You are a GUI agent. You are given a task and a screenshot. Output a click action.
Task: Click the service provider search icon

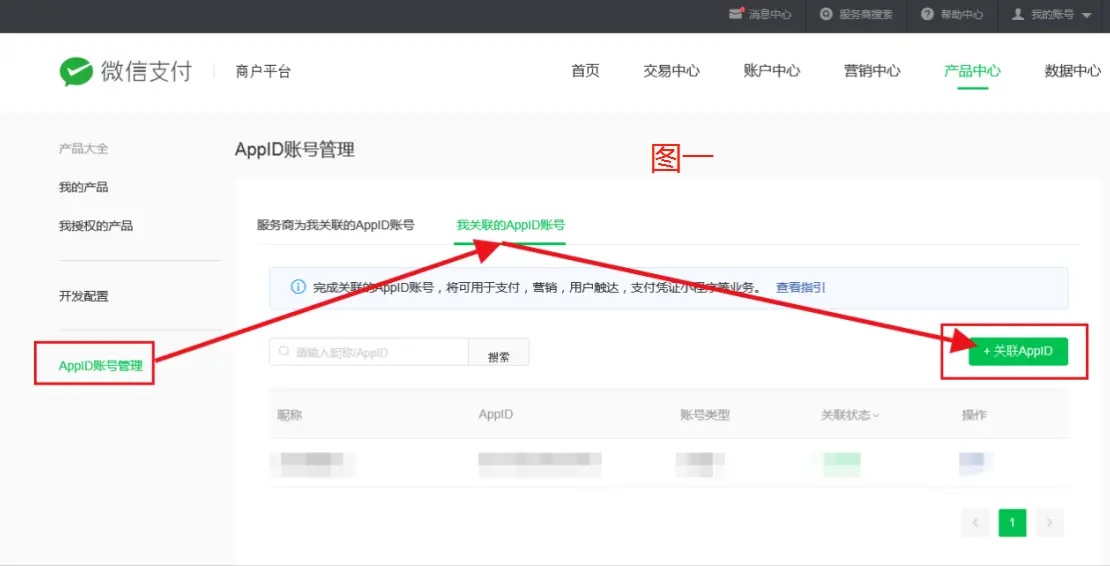[x=826, y=14]
